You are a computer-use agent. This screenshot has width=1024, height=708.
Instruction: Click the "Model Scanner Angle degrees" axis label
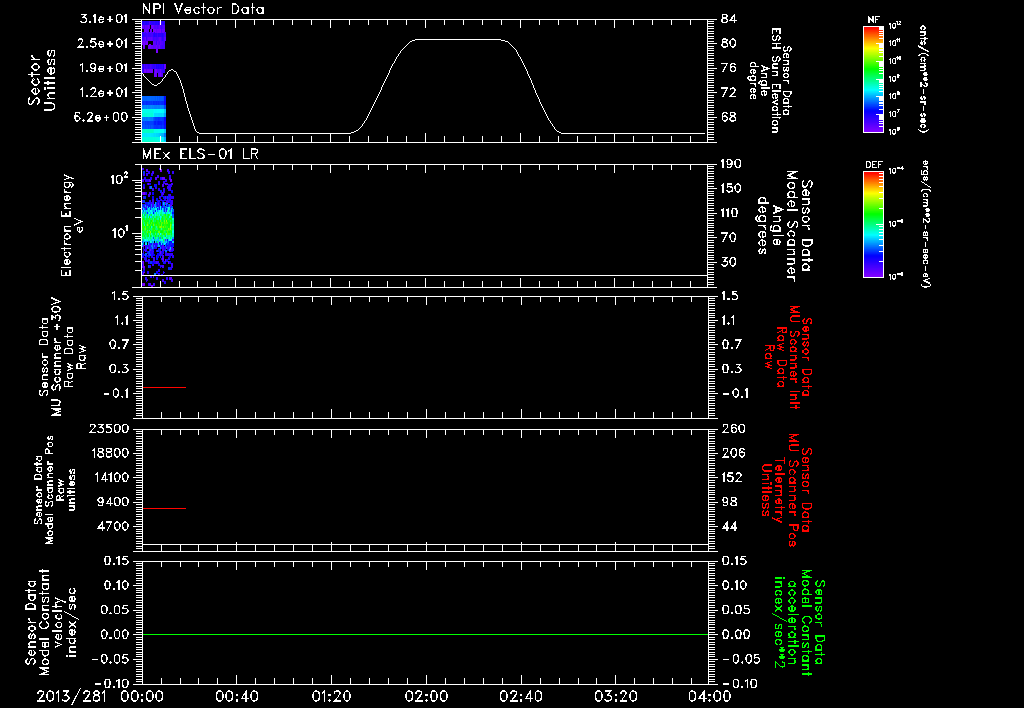(x=784, y=226)
